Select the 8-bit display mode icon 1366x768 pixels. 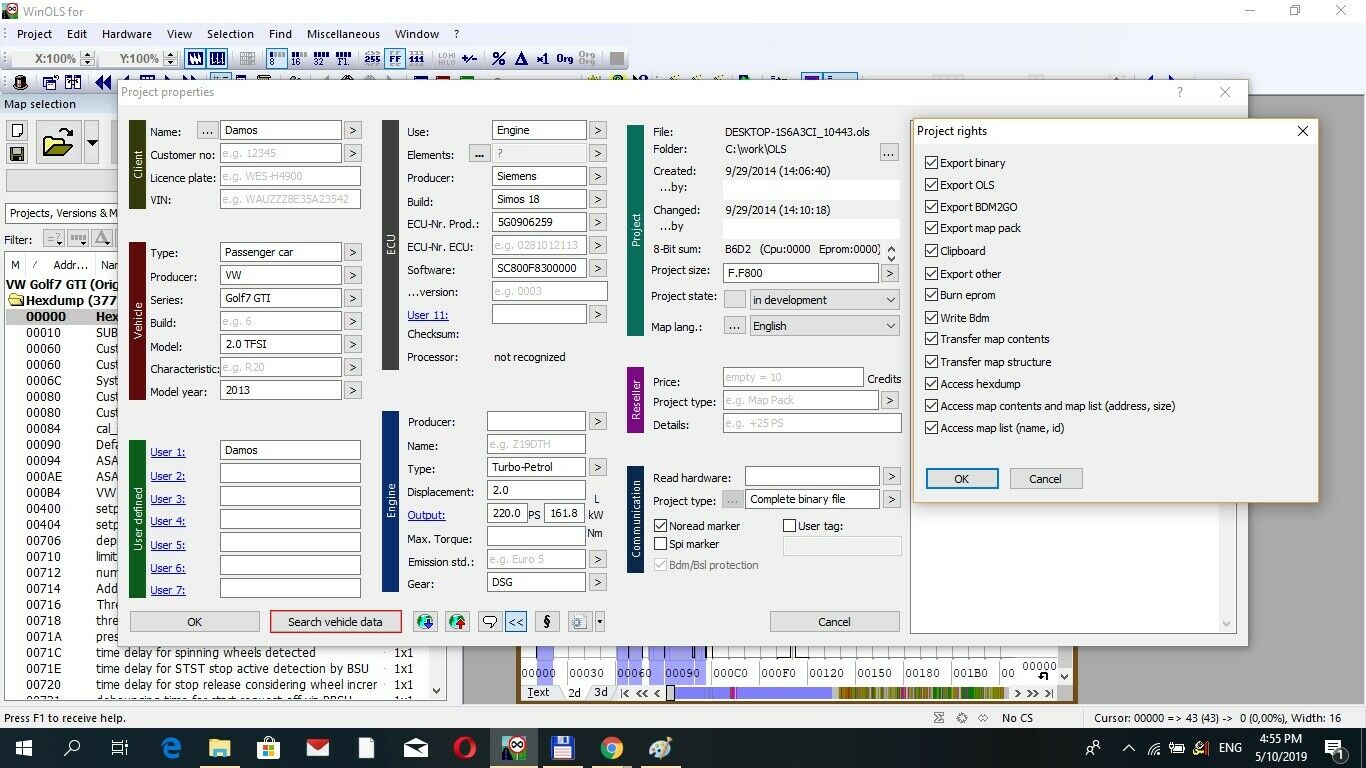pyautogui.click(x=276, y=59)
